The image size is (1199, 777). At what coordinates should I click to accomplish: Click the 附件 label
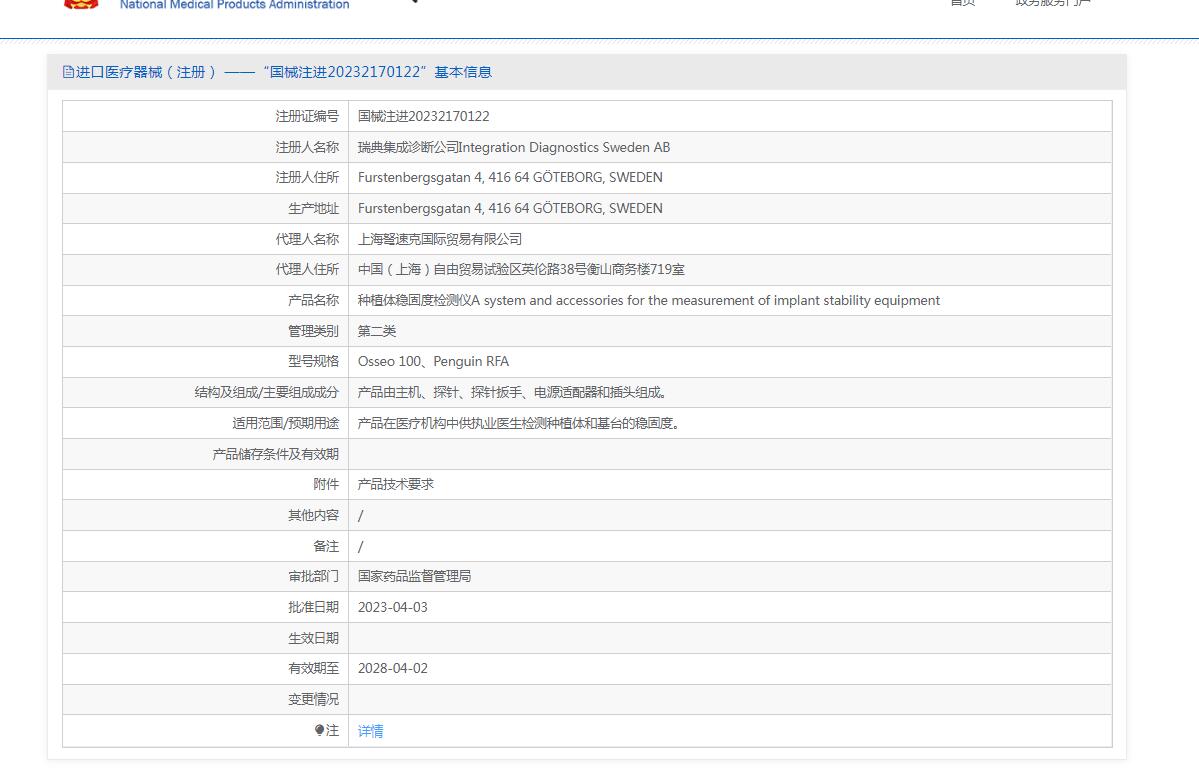coord(326,484)
